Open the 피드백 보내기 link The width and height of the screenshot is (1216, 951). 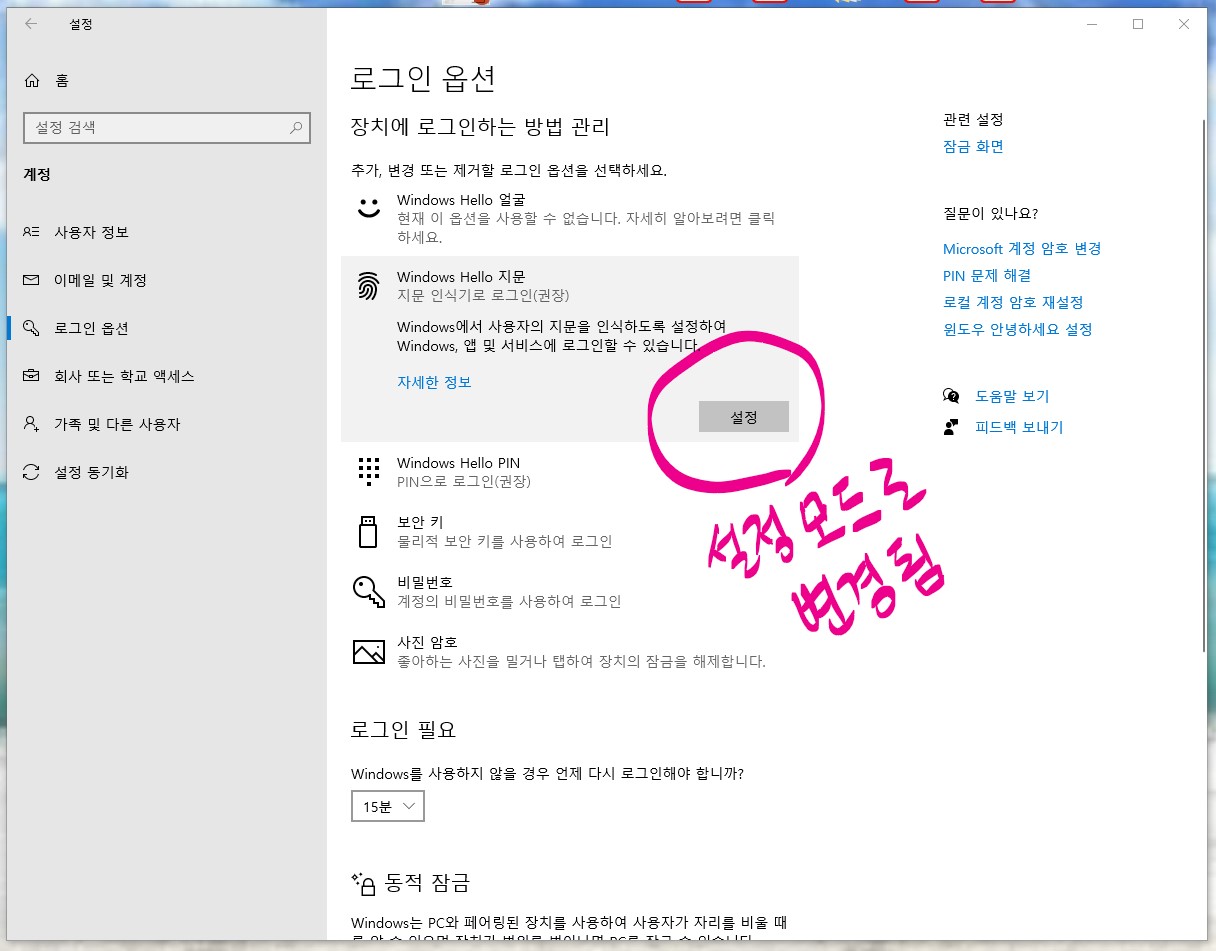tap(1019, 427)
